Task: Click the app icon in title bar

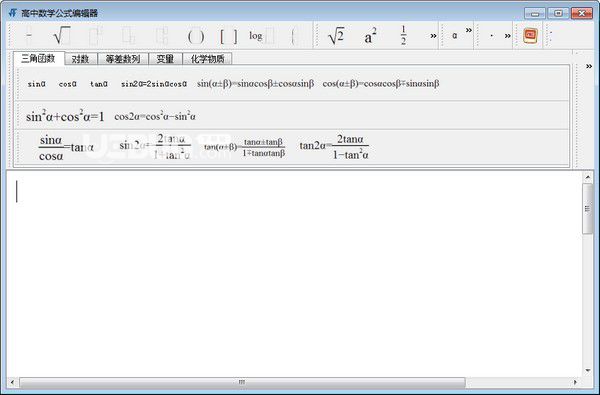Action: tap(13, 13)
